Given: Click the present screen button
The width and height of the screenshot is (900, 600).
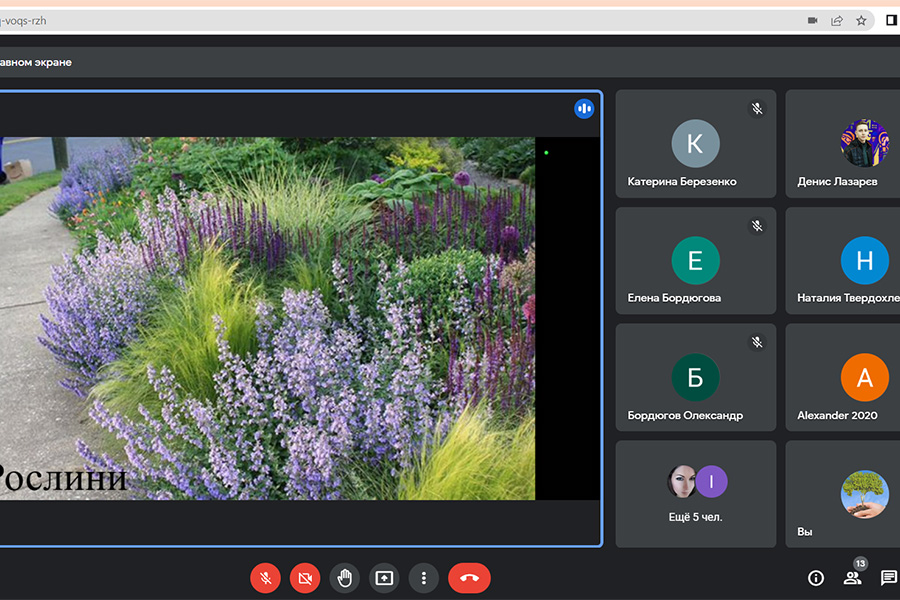Looking at the screenshot, I should tap(384, 577).
